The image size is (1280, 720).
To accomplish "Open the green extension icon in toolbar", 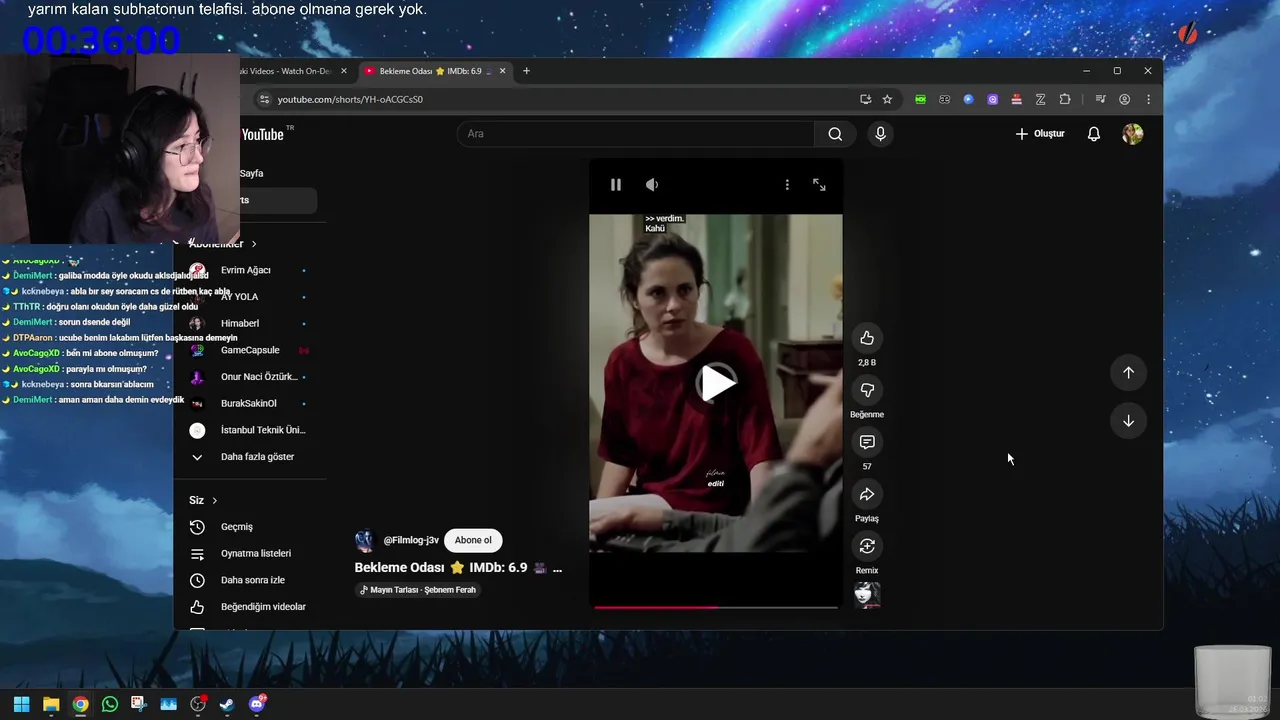I will click(920, 99).
